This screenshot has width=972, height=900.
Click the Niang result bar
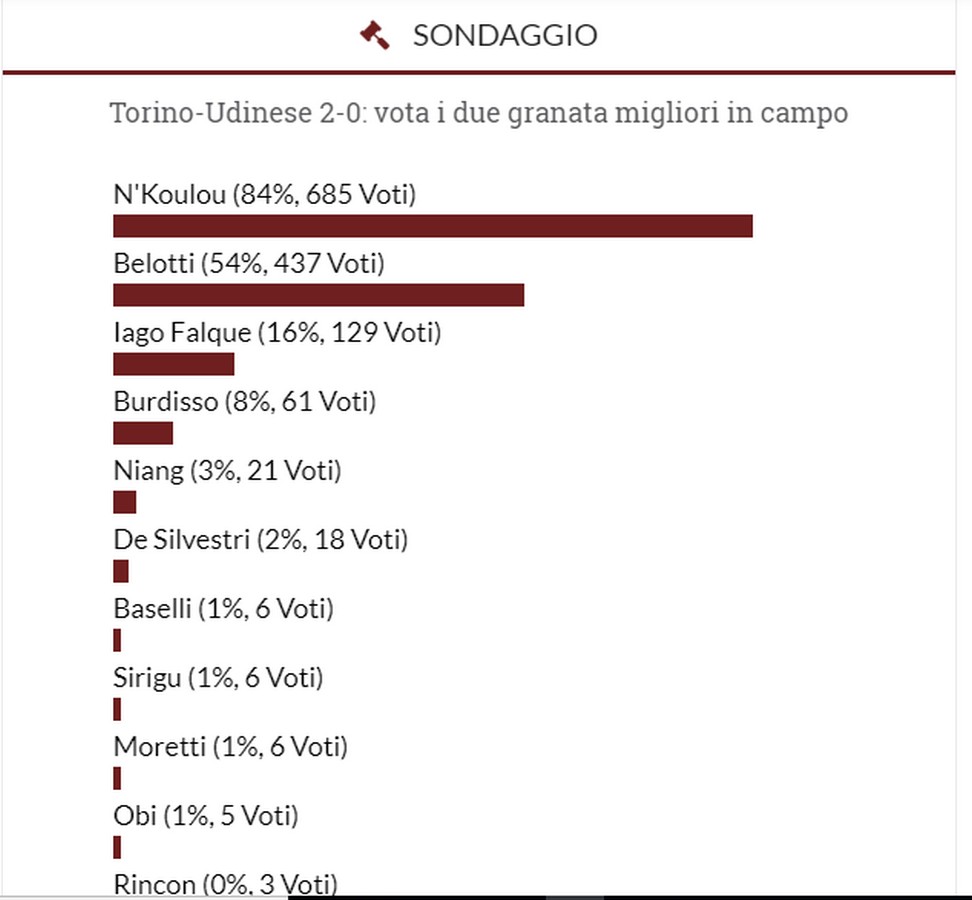(x=125, y=502)
